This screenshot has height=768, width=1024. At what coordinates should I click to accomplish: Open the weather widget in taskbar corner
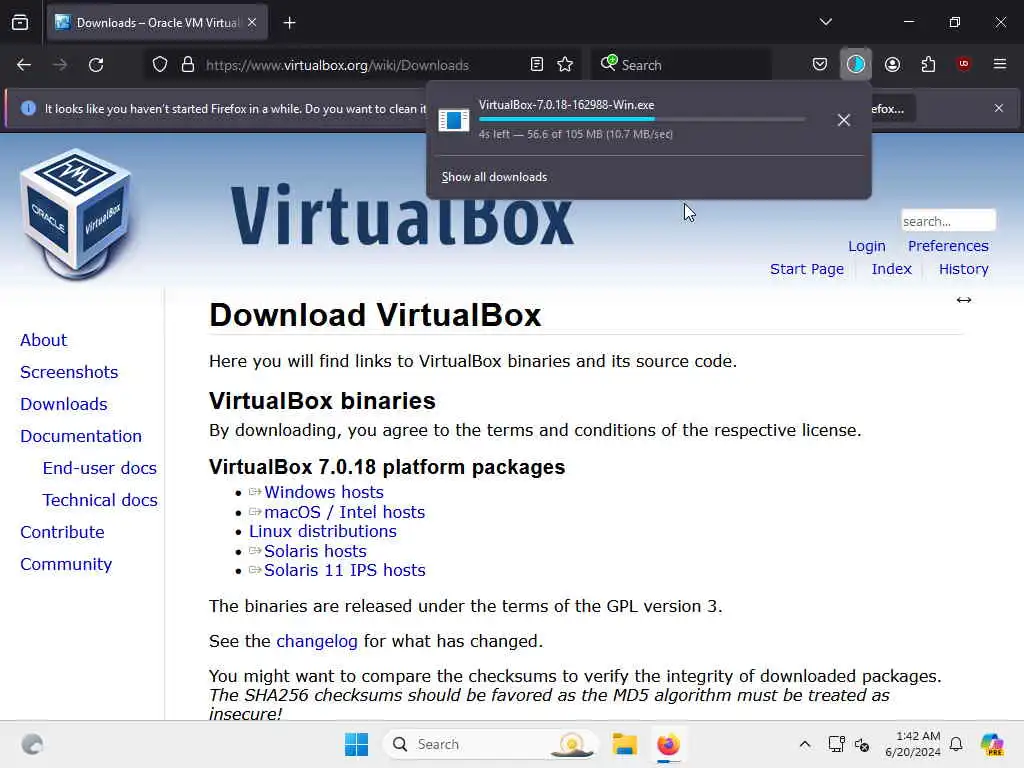pos(32,744)
